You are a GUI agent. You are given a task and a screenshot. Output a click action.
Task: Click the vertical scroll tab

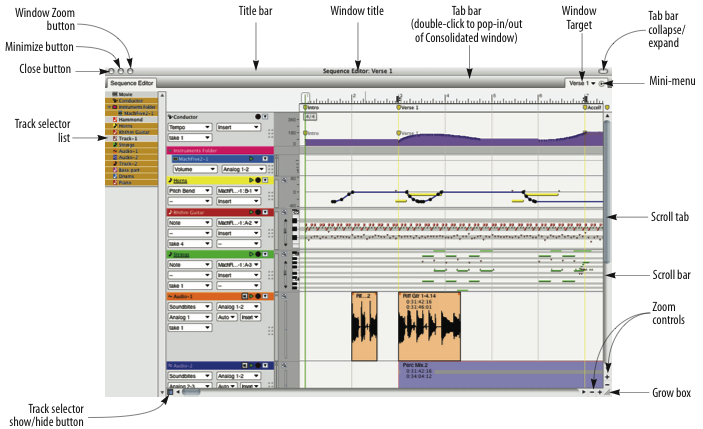[607, 192]
